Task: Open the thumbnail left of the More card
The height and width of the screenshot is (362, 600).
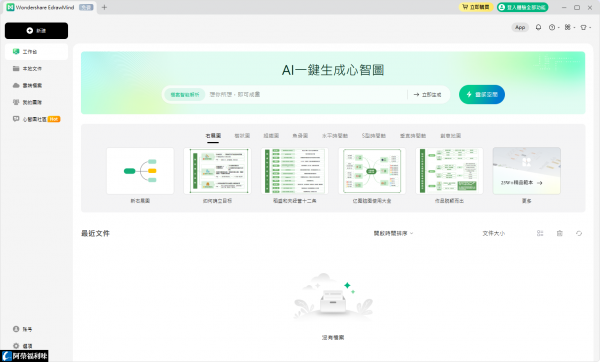Action: [449, 171]
